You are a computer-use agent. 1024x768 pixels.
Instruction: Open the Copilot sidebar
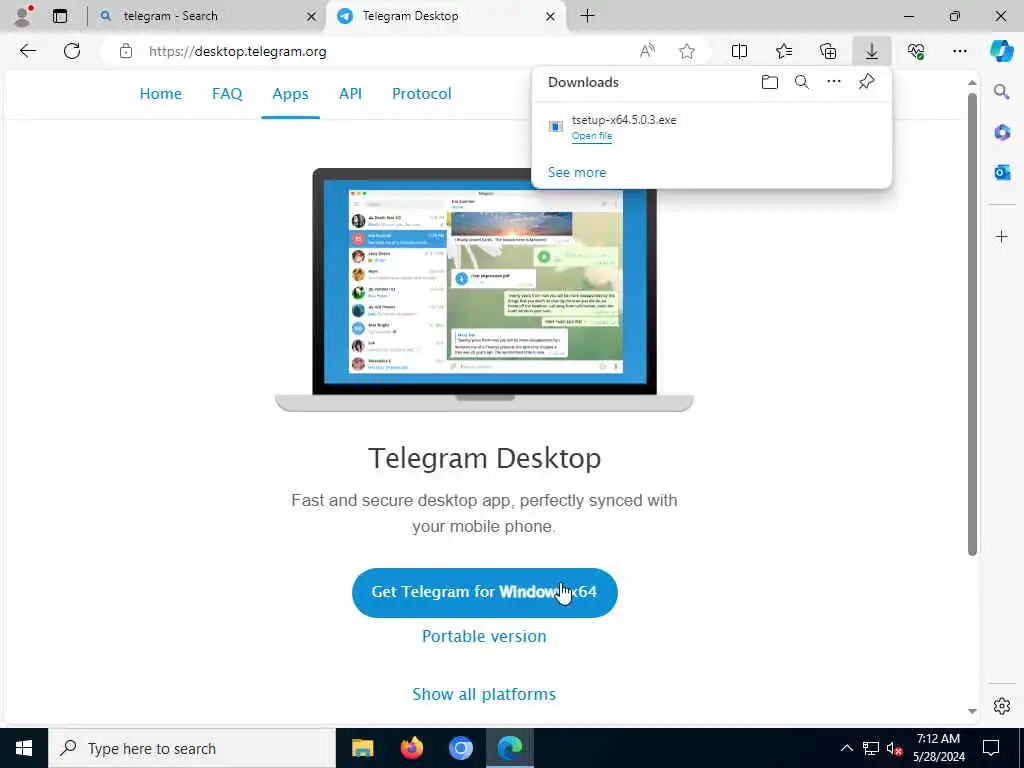tap(1001, 51)
